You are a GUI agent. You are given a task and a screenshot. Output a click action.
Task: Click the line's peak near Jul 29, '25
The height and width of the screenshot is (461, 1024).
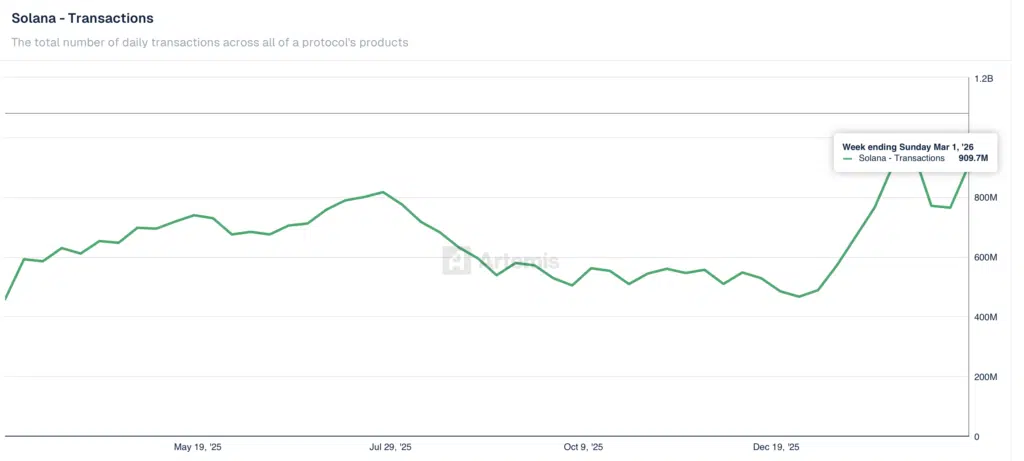[383, 191]
